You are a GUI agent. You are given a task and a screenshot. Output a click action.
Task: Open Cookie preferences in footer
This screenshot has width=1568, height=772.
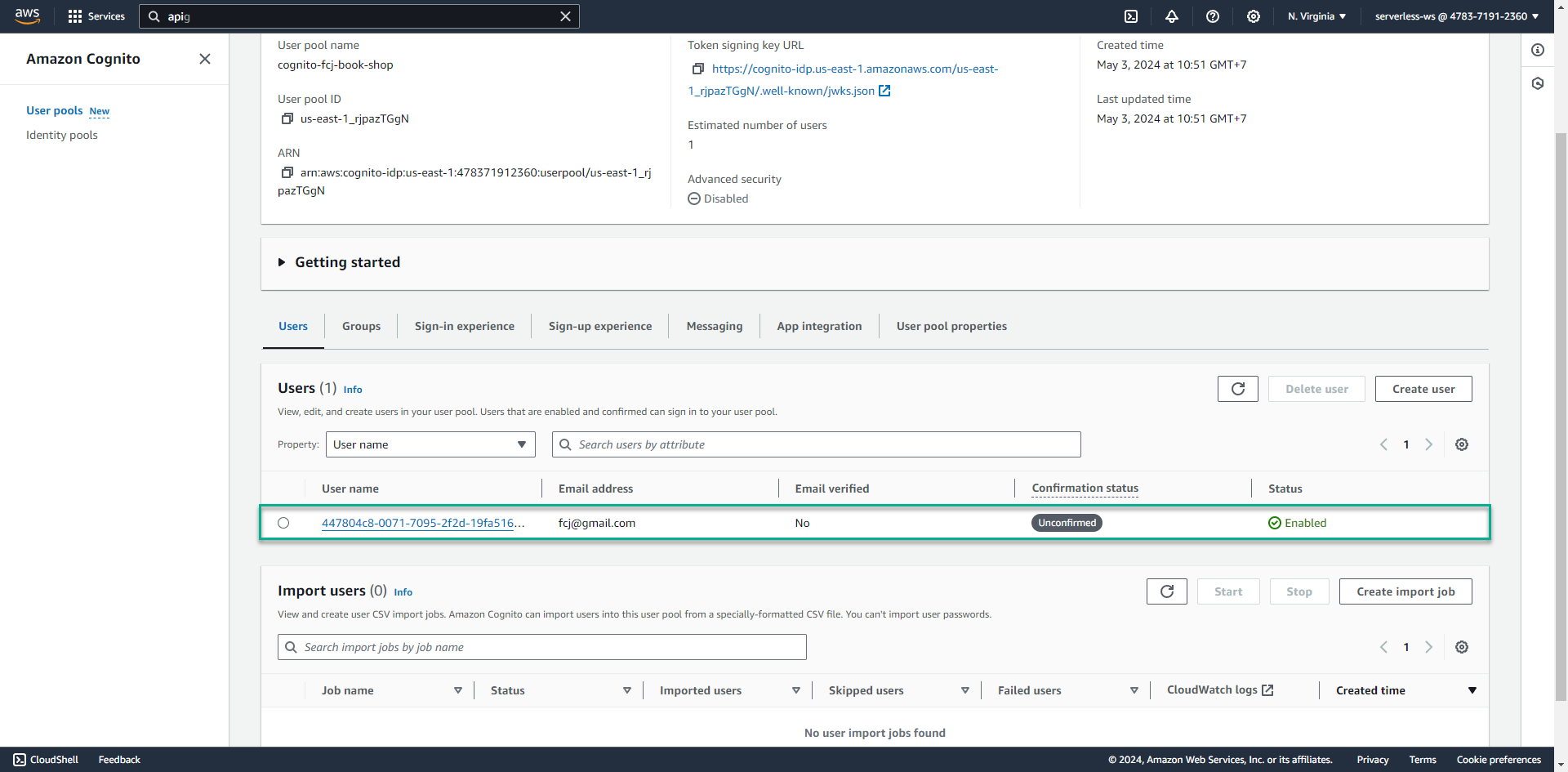click(x=1499, y=760)
